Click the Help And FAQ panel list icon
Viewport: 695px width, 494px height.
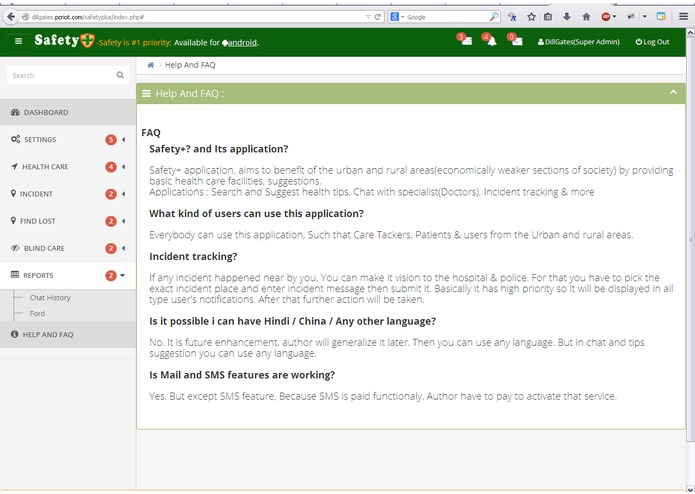coord(146,93)
